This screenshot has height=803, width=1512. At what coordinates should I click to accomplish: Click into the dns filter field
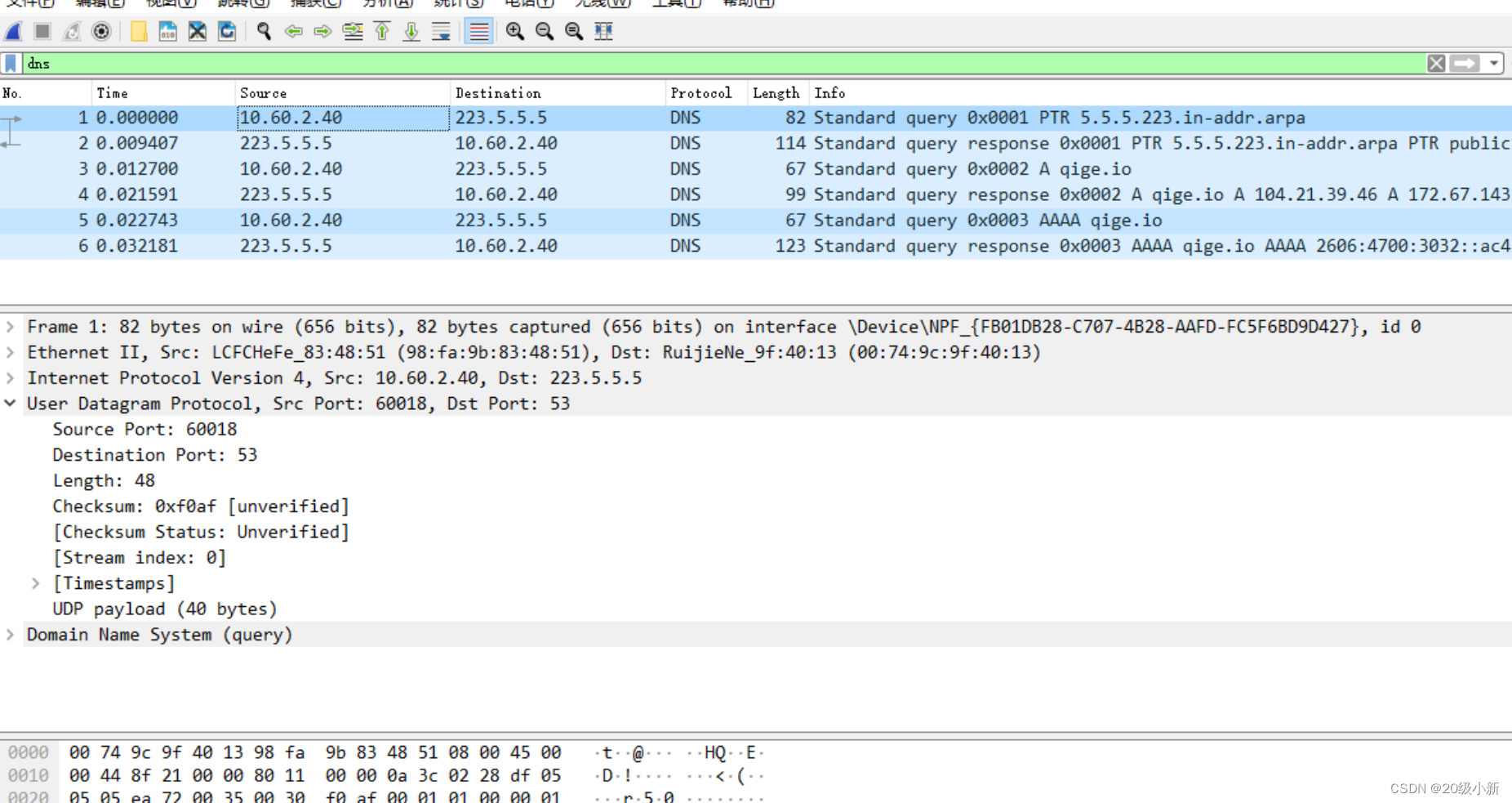723,64
